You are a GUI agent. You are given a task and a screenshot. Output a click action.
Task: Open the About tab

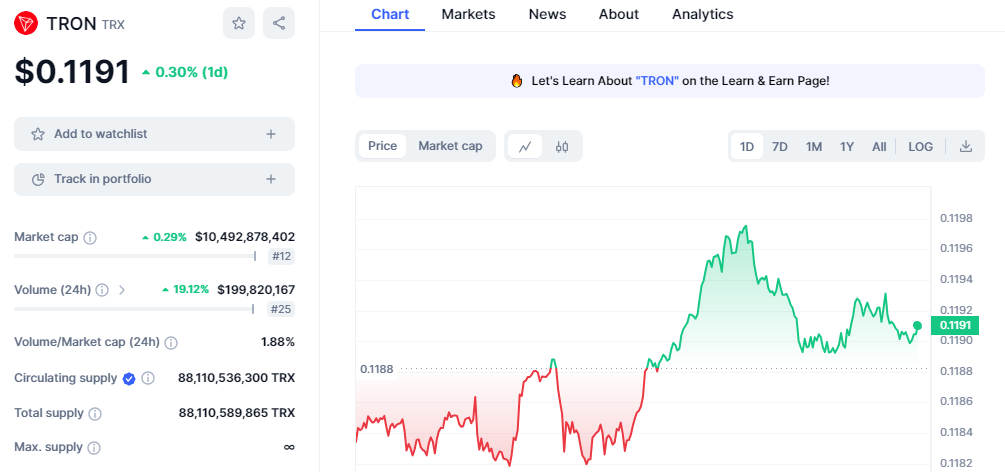tap(619, 14)
